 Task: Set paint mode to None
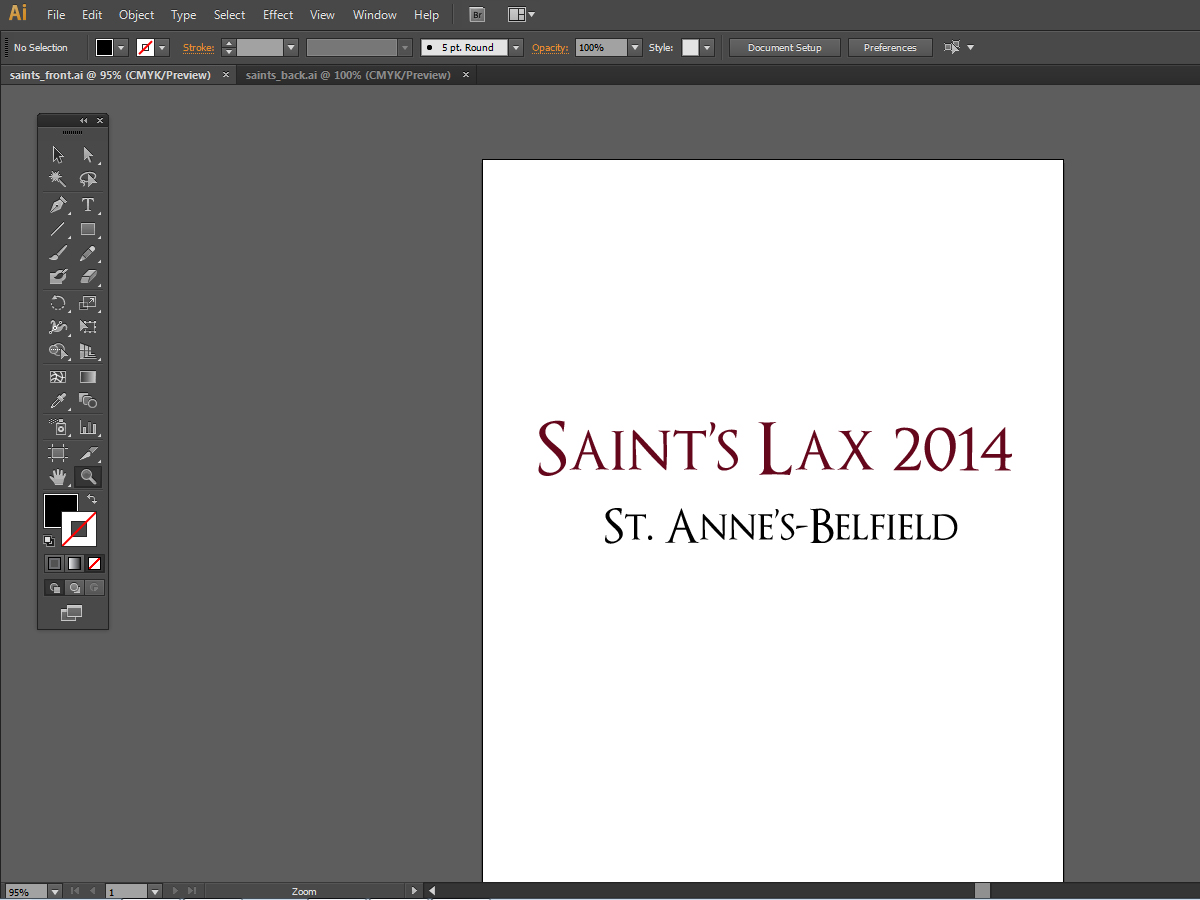point(95,563)
